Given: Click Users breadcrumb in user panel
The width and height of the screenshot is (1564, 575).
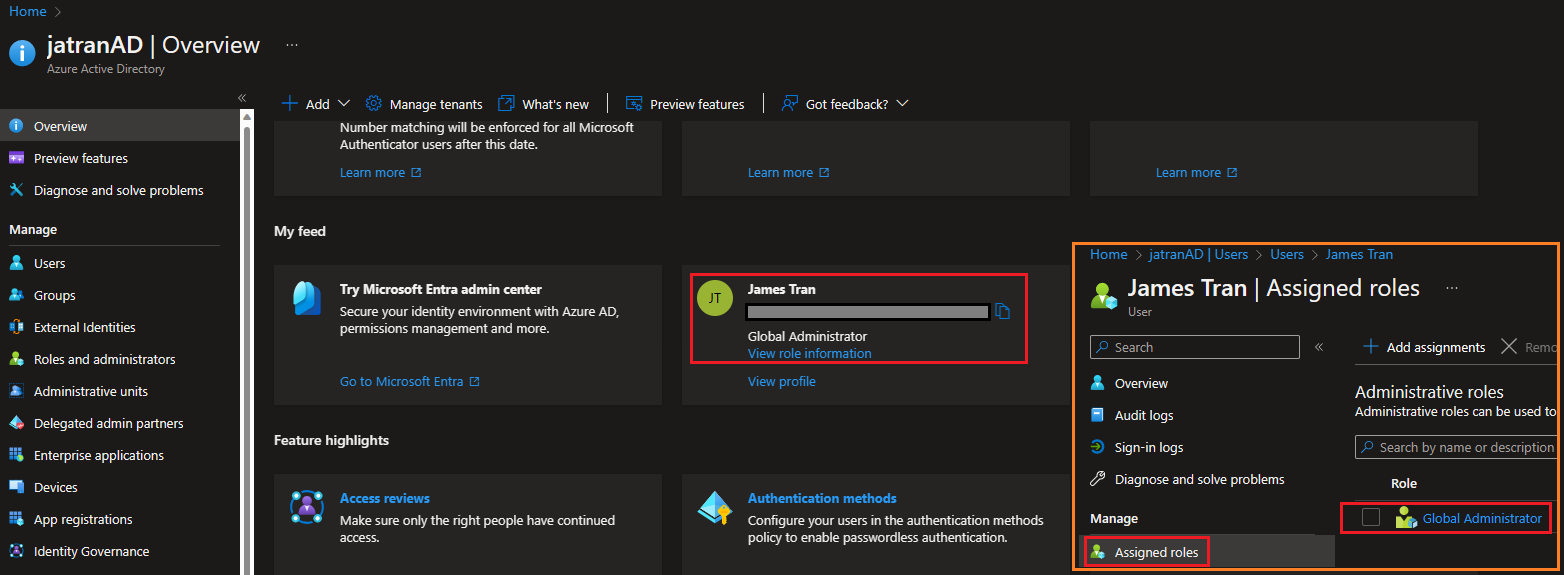Looking at the screenshot, I should pyautogui.click(x=1286, y=254).
